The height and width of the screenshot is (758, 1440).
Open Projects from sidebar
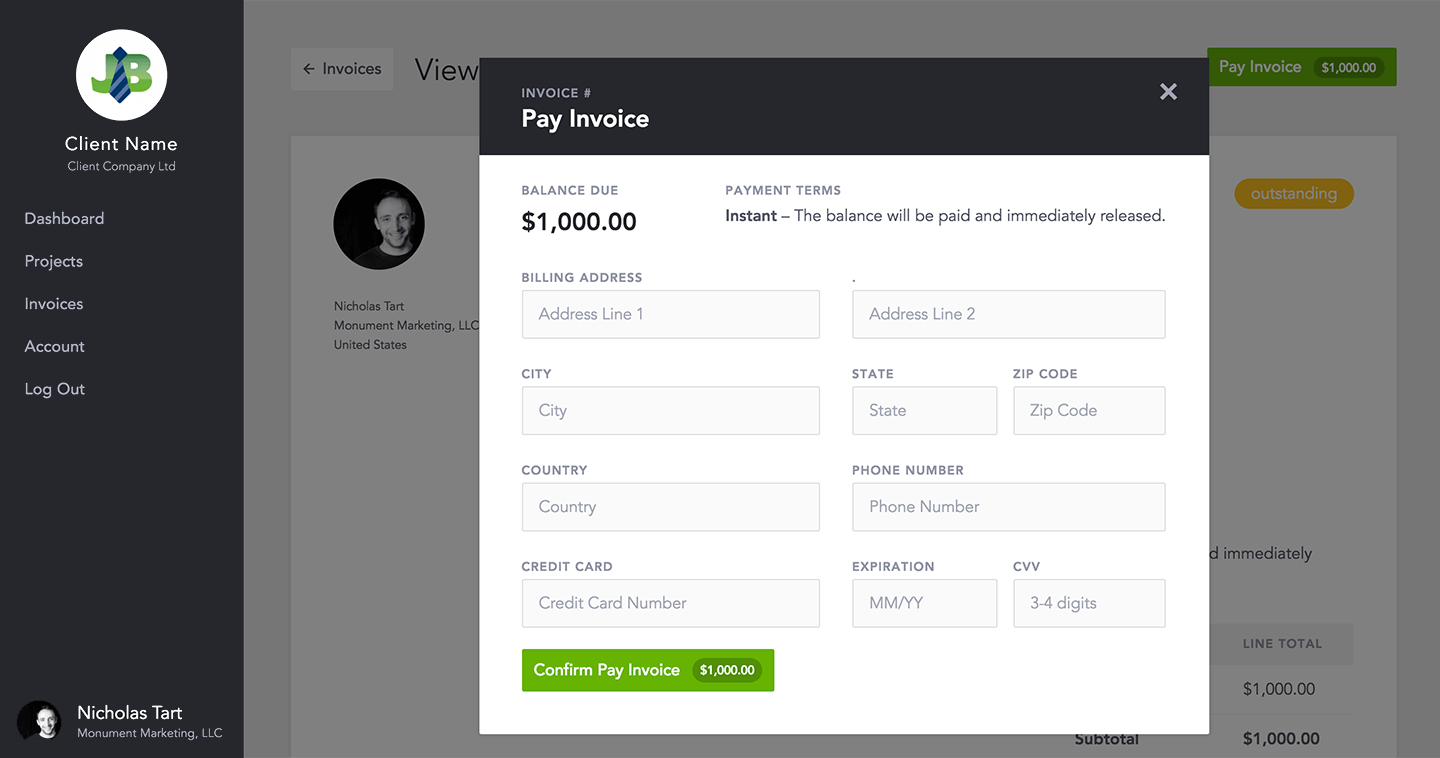coord(54,262)
